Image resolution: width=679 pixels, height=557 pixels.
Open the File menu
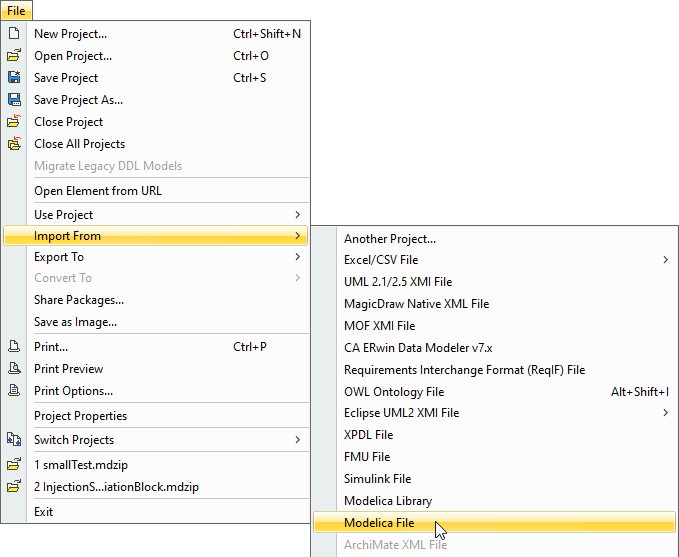(x=16, y=10)
